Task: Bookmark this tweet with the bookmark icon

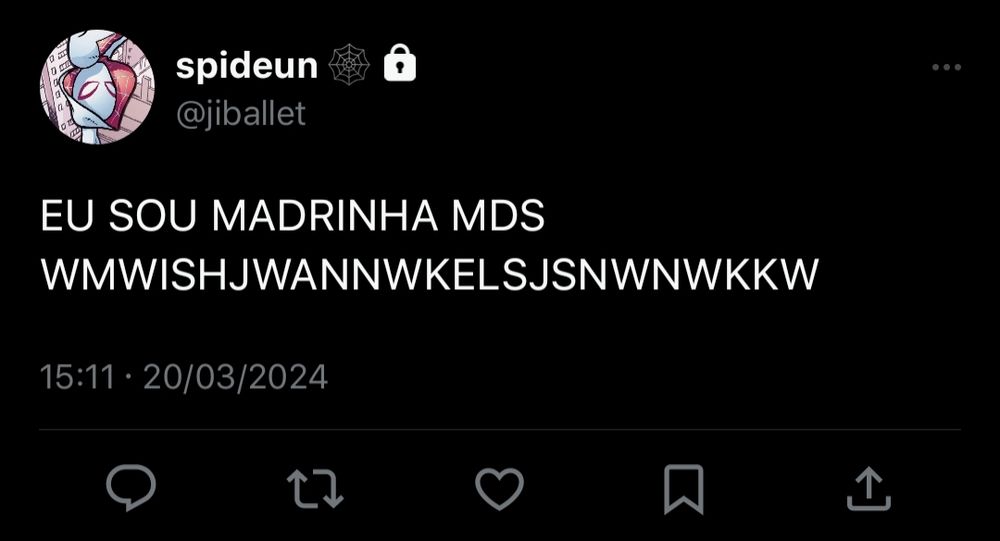Action: click(x=684, y=489)
